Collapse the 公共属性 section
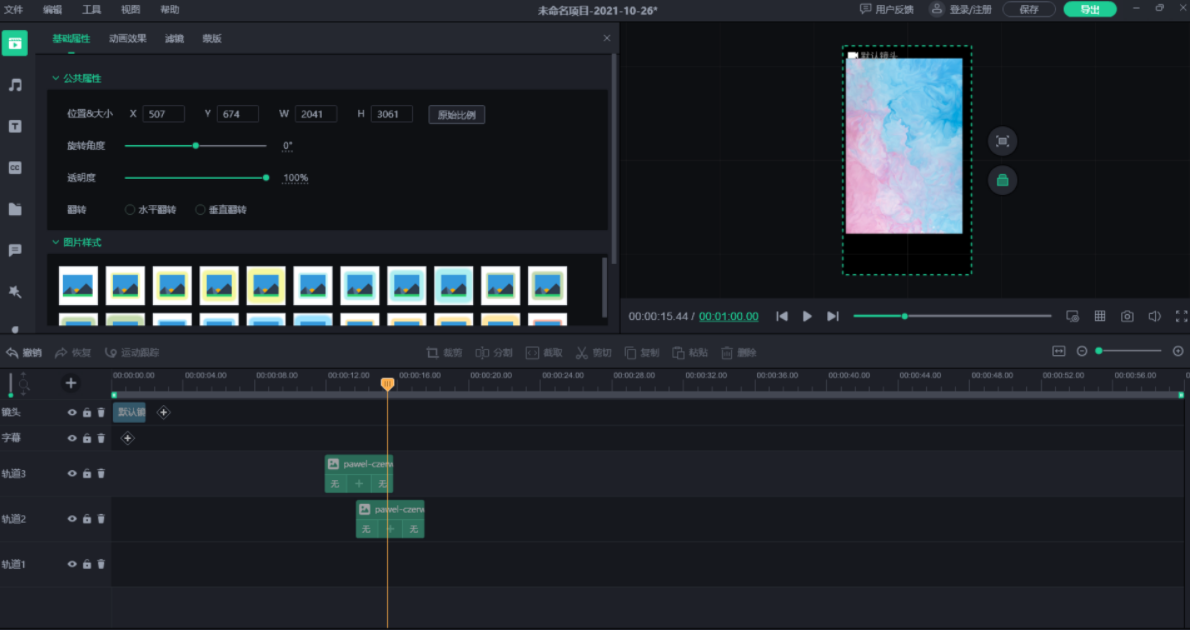 [x=55, y=78]
